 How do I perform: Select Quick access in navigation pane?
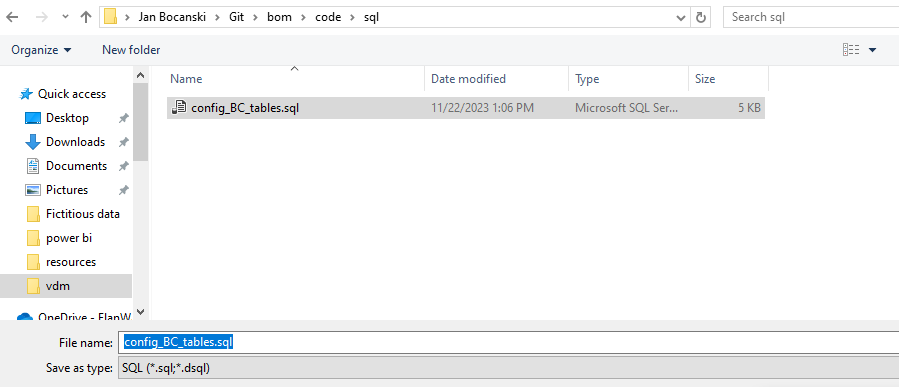[72, 93]
